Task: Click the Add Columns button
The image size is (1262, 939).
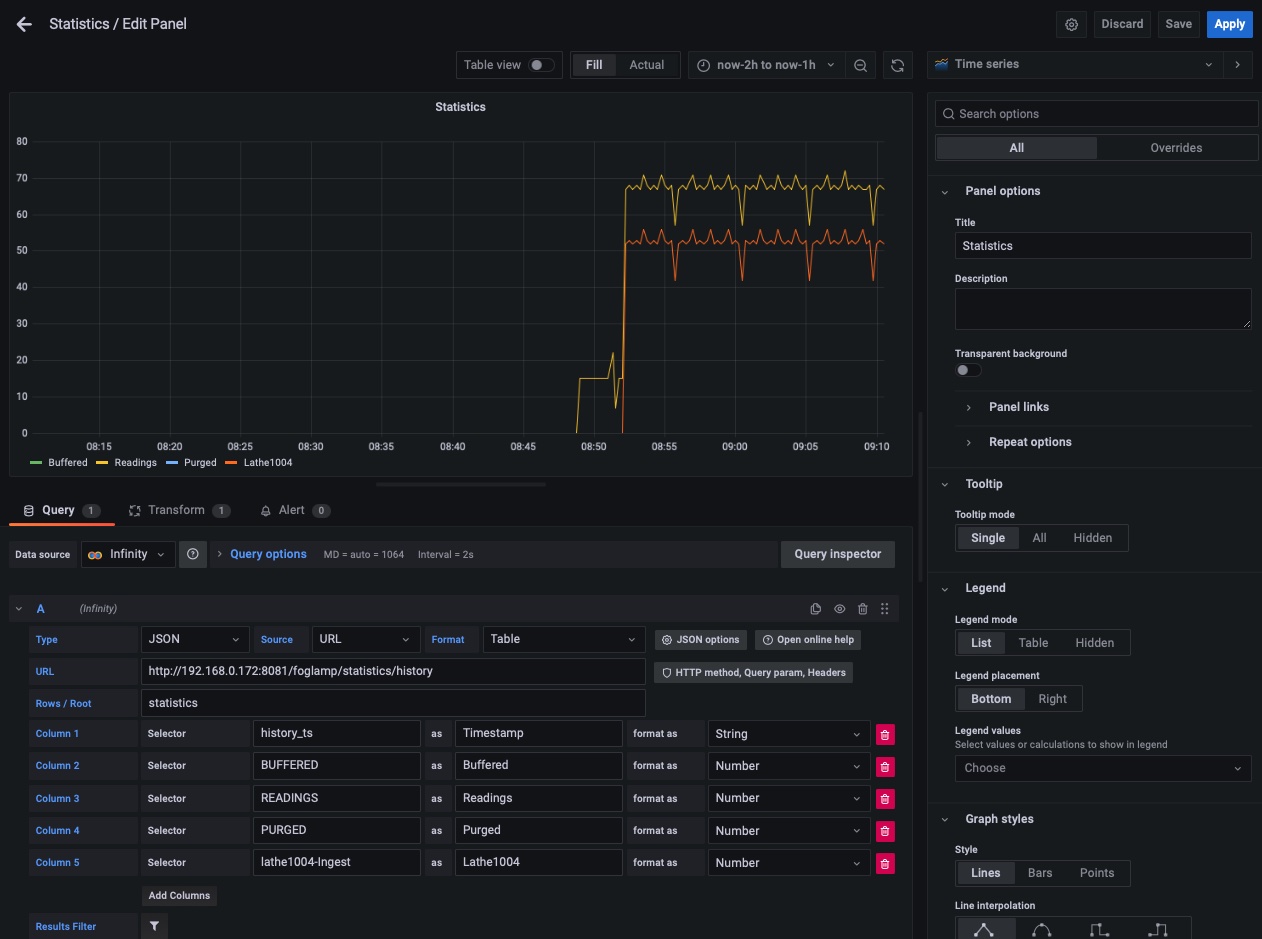Action: 179,896
